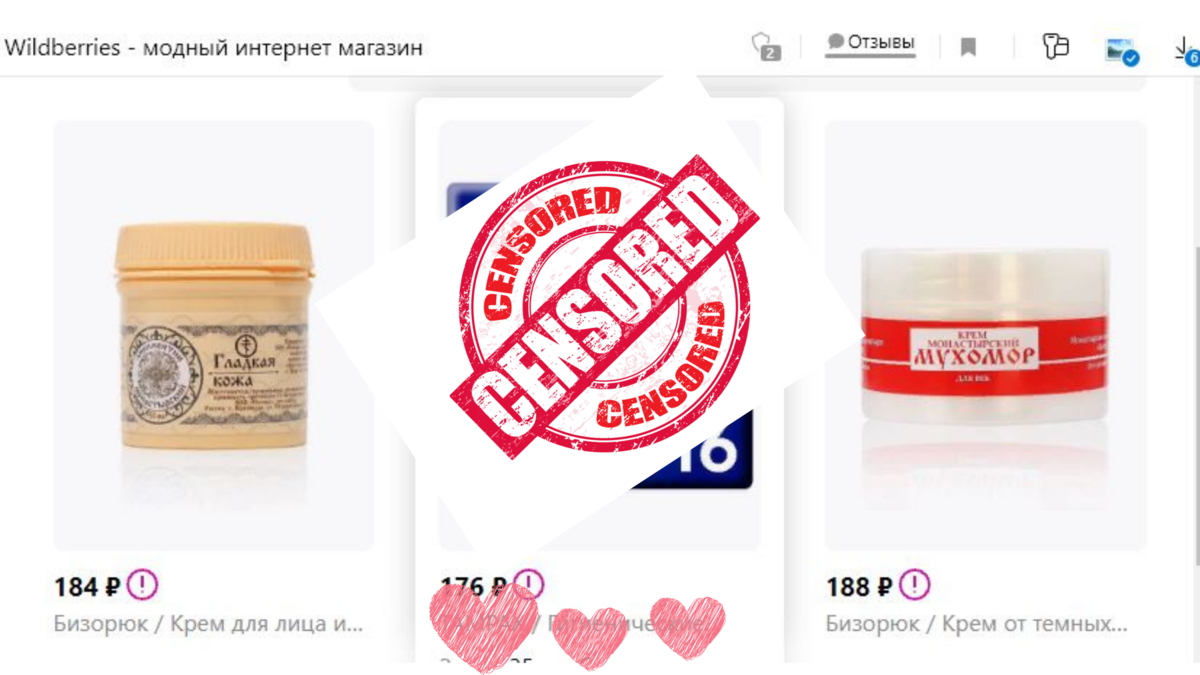Viewport: 1200px width, 675px height.
Task: Open Бизорюк / Крем от темных link
Action: pos(977,624)
